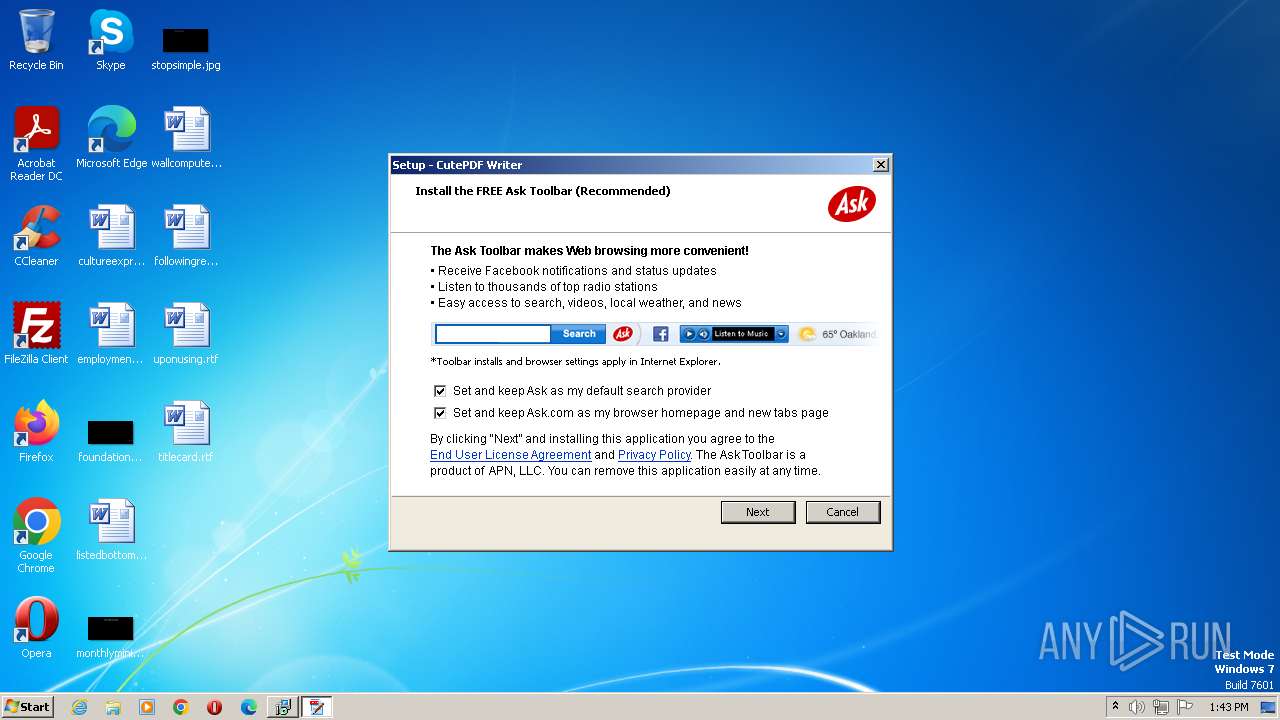The width and height of the screenshot is (1280, 720).
Task: Click the volume speaker tray icon
Action: pyautogui.click(x=1137, y=707)
